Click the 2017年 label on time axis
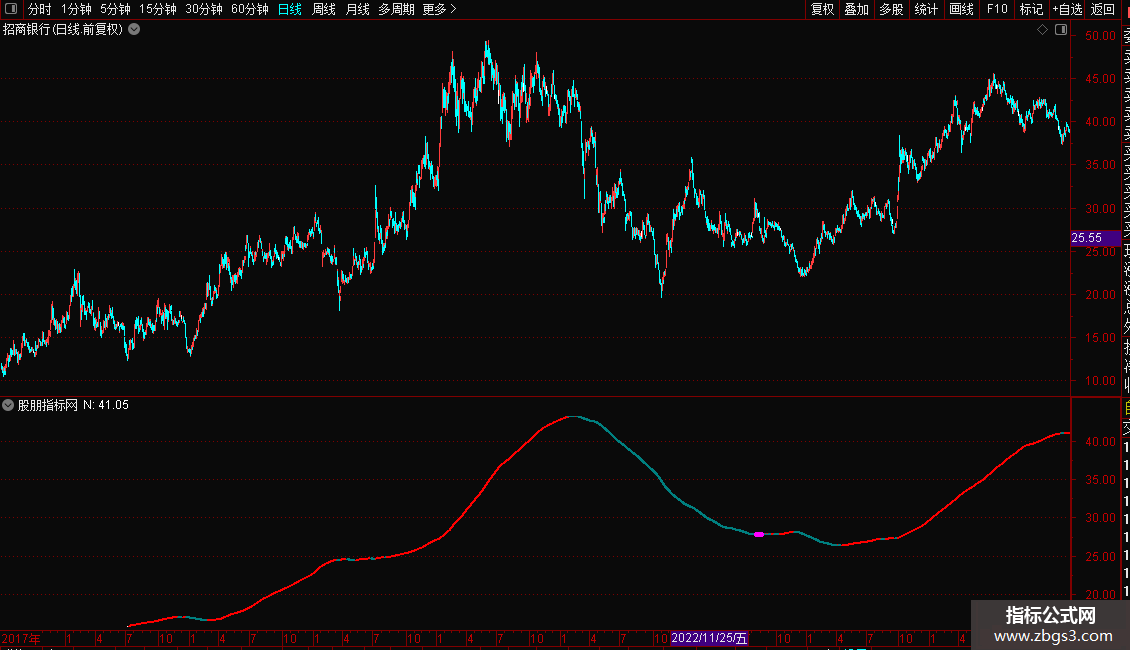The height and width of the screenshot is (650, 1130). click(21, 638)
